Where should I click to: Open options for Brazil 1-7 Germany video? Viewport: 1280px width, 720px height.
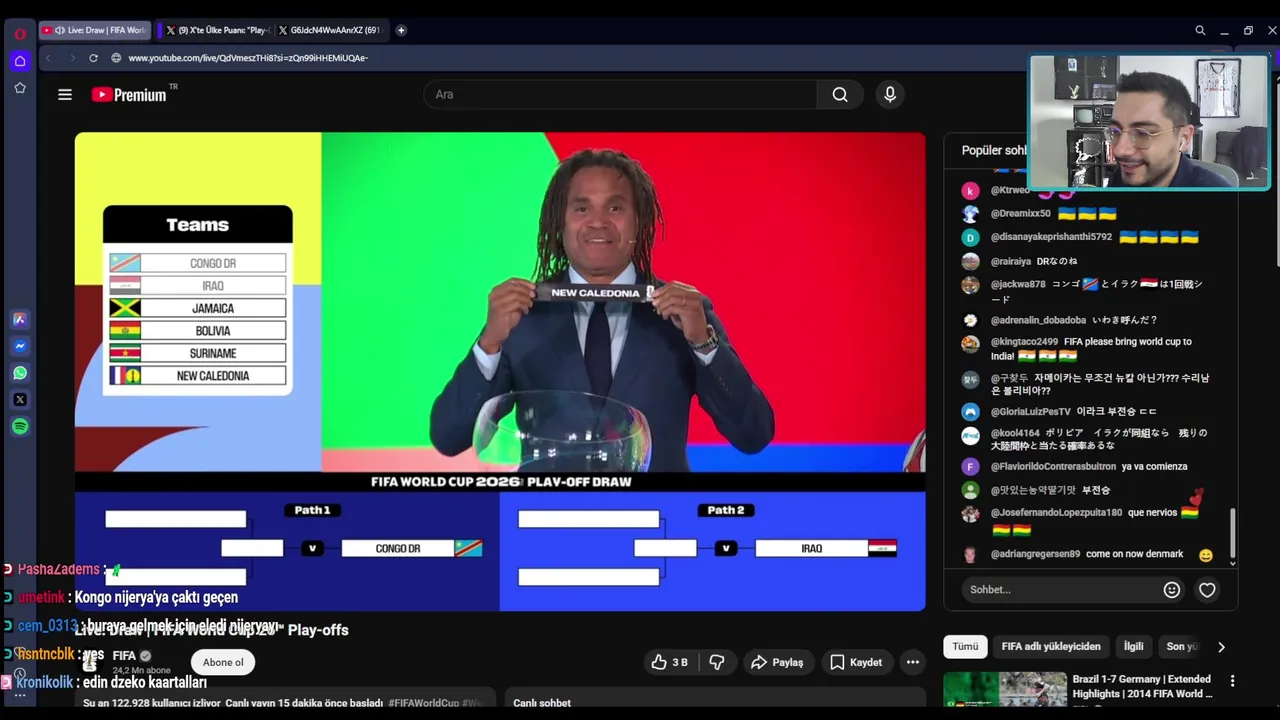pos(1232,681)
